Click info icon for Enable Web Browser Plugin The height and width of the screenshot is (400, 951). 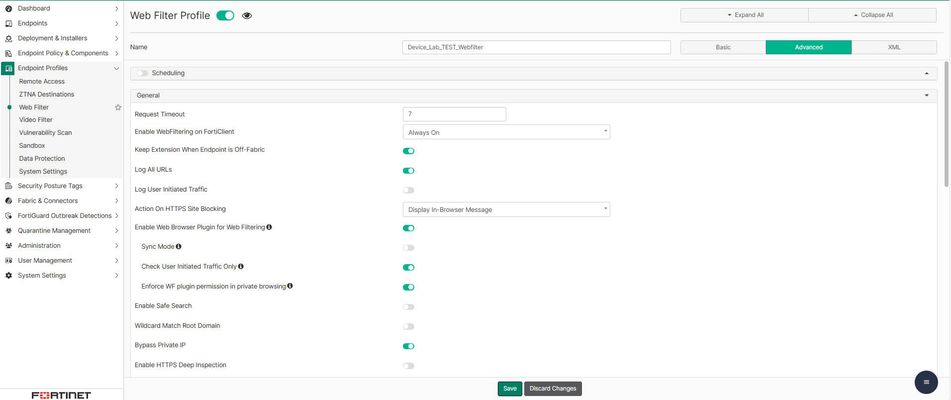pyautogui.click(x=269, y=227)
